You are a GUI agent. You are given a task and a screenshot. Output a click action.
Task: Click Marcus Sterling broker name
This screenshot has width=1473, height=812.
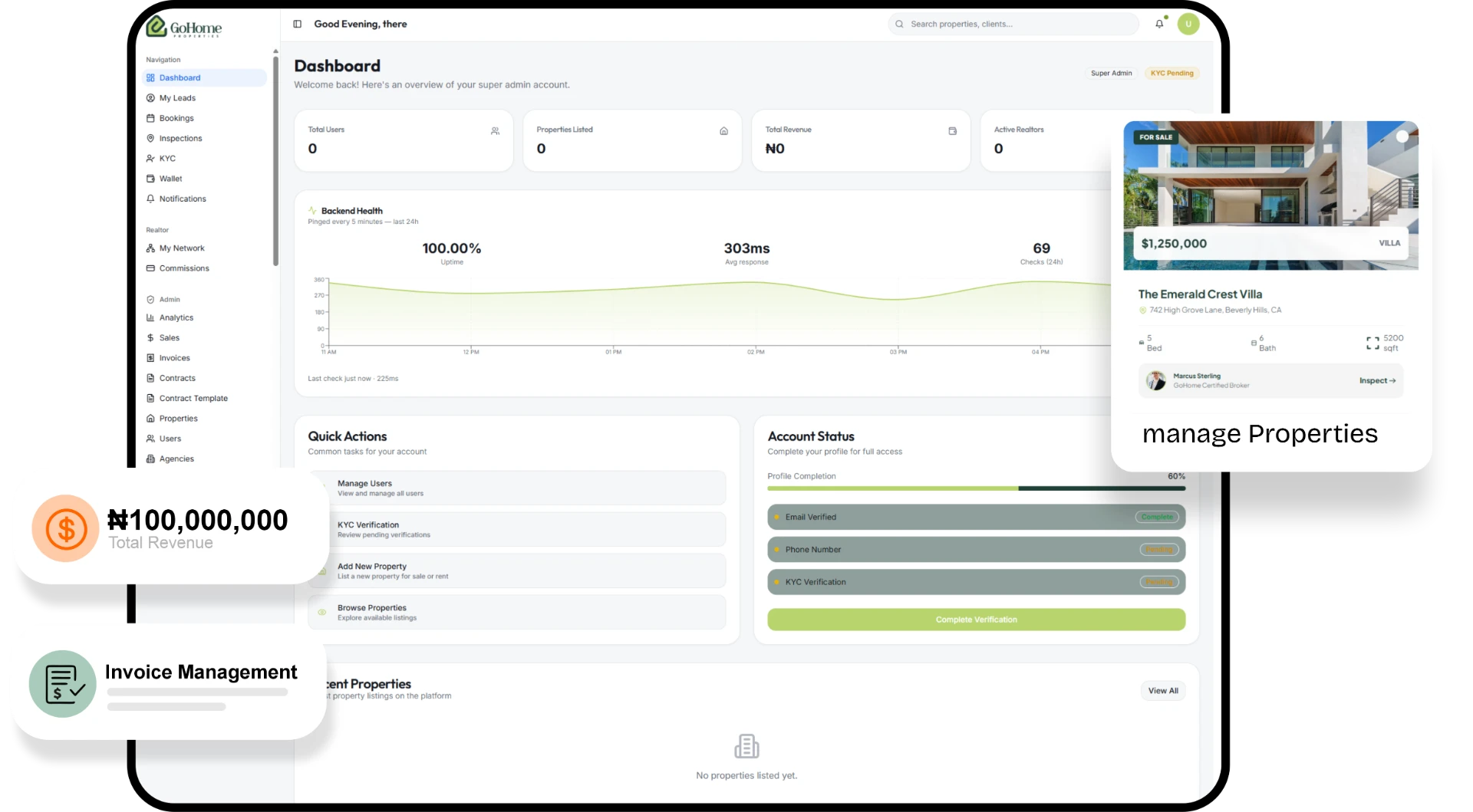(x=1197, y=376)
